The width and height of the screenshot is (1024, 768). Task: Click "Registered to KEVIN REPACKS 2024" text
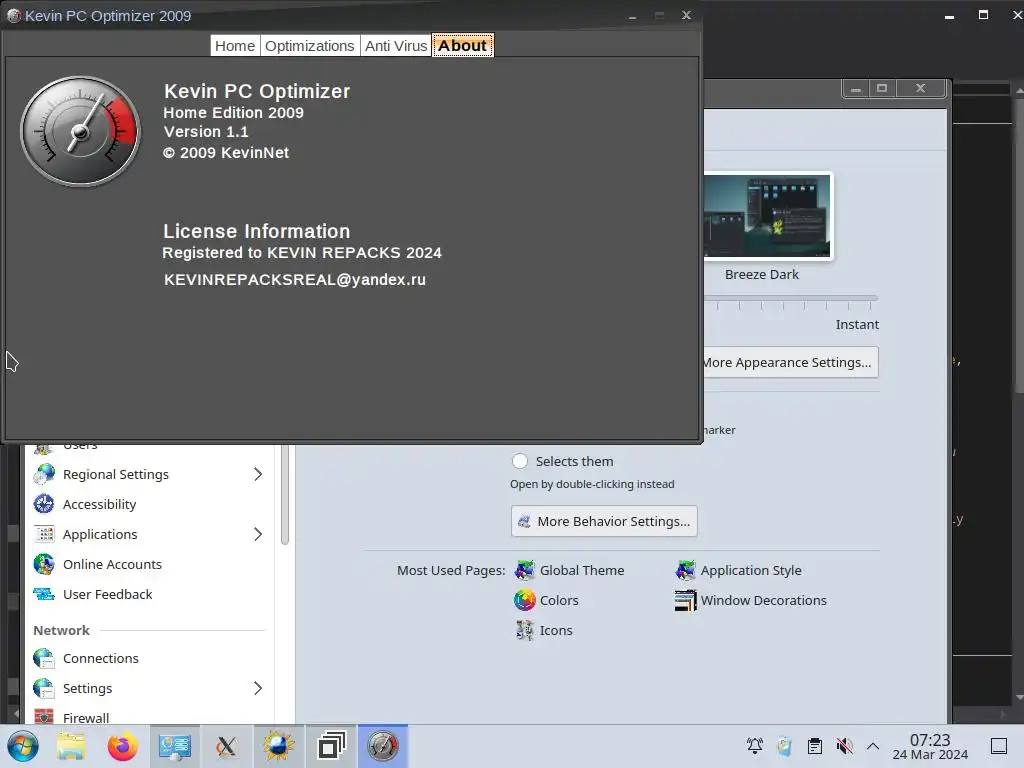(302, 253)
